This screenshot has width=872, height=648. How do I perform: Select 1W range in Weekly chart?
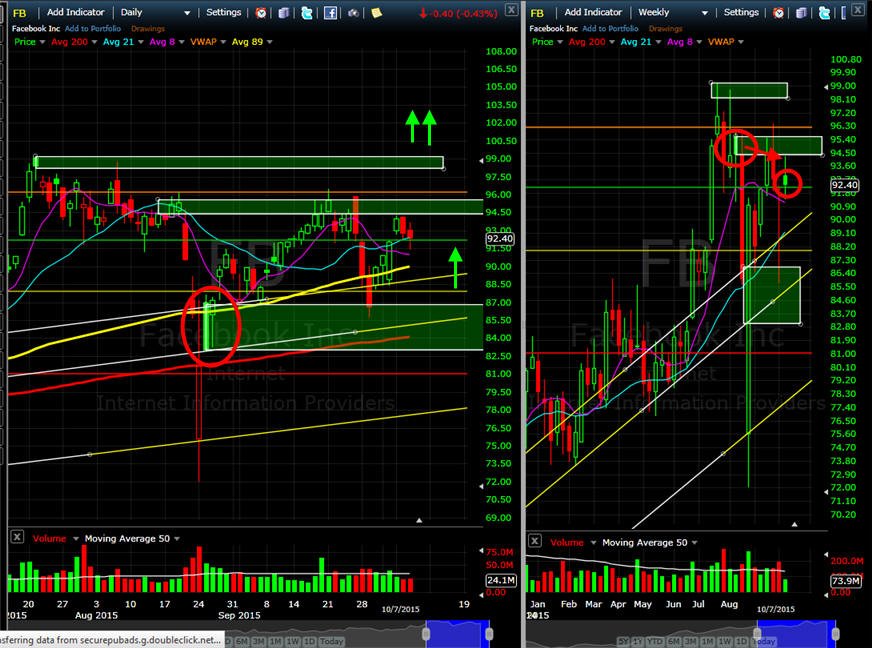[x=725, y=641]
